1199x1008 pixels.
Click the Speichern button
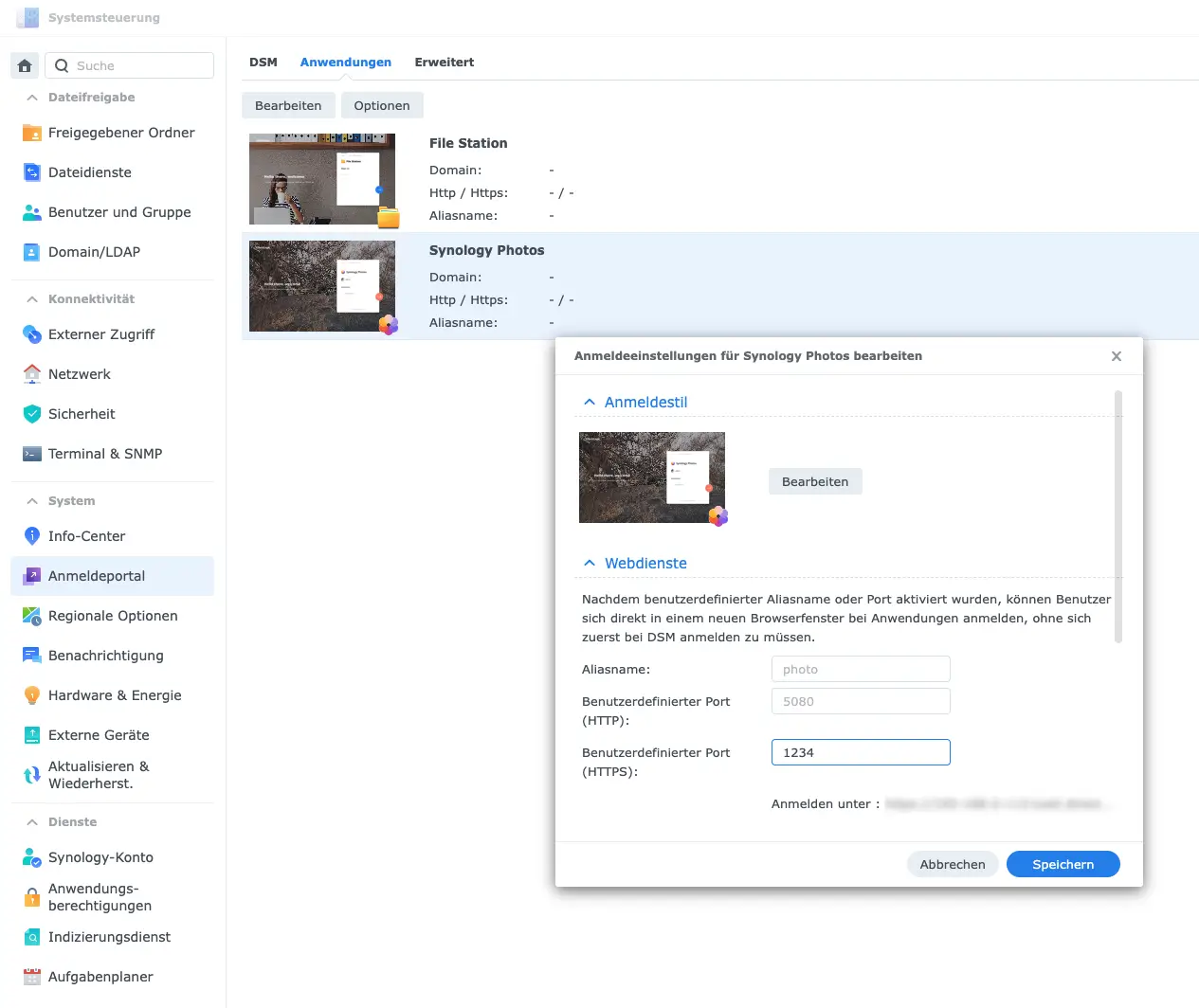click(1063, 863)
